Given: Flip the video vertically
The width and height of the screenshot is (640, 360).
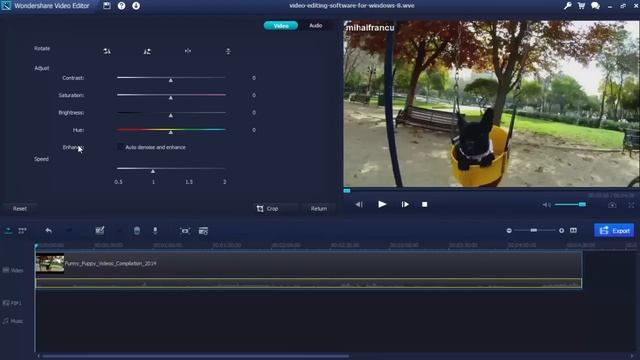Looking at the screenshot, I should click(x=228, y=51).
